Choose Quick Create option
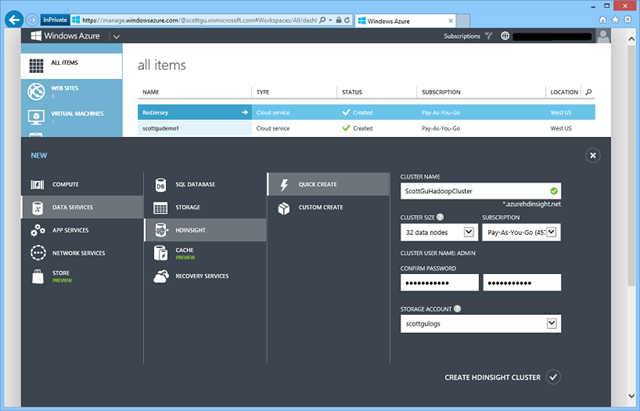Viewport: 640px width, 411px height. tap(329, 184)
